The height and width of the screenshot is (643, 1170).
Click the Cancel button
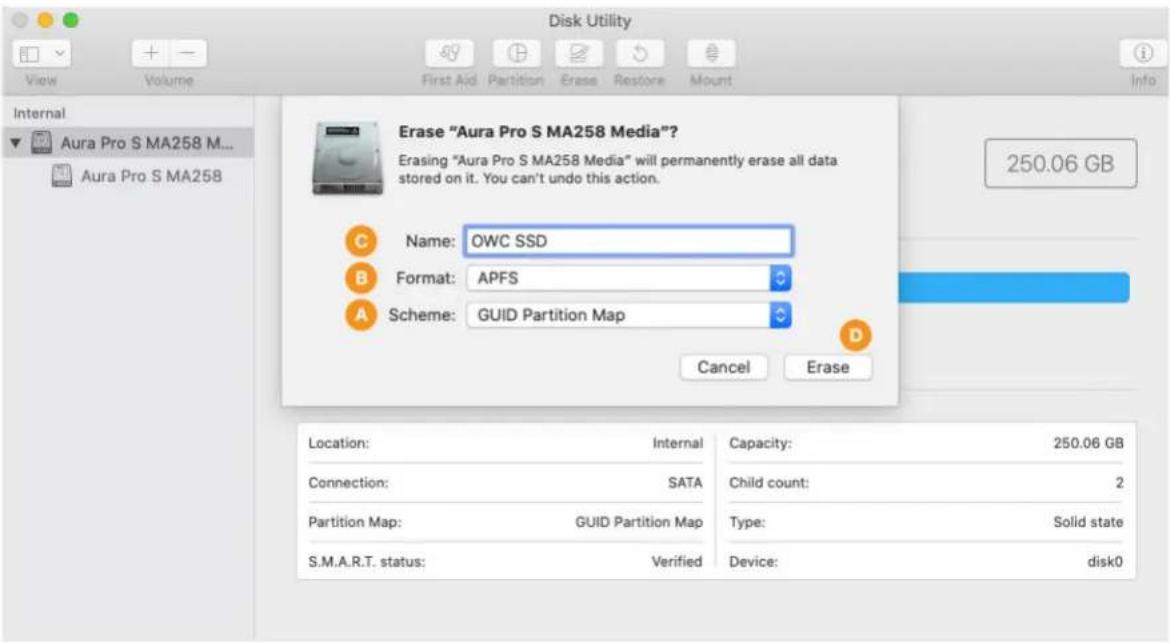pos(724,367)
